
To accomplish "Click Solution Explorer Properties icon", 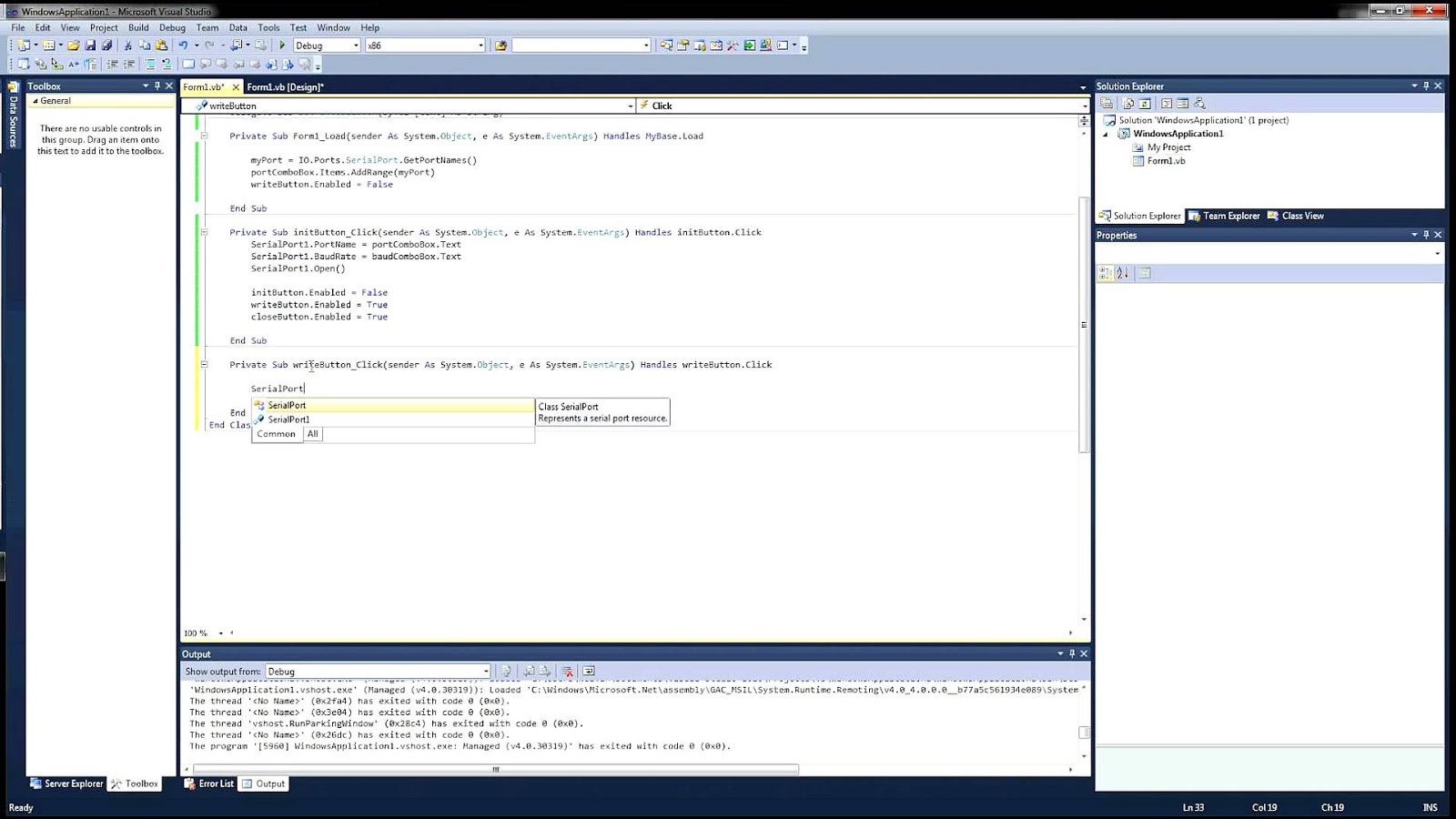I will tap(1107, 104).
